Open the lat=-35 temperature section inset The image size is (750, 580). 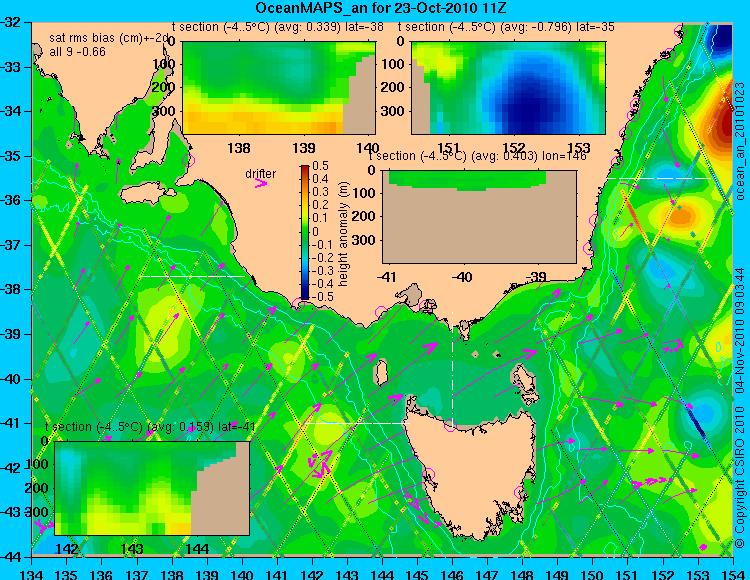click(x=508, y=88)
